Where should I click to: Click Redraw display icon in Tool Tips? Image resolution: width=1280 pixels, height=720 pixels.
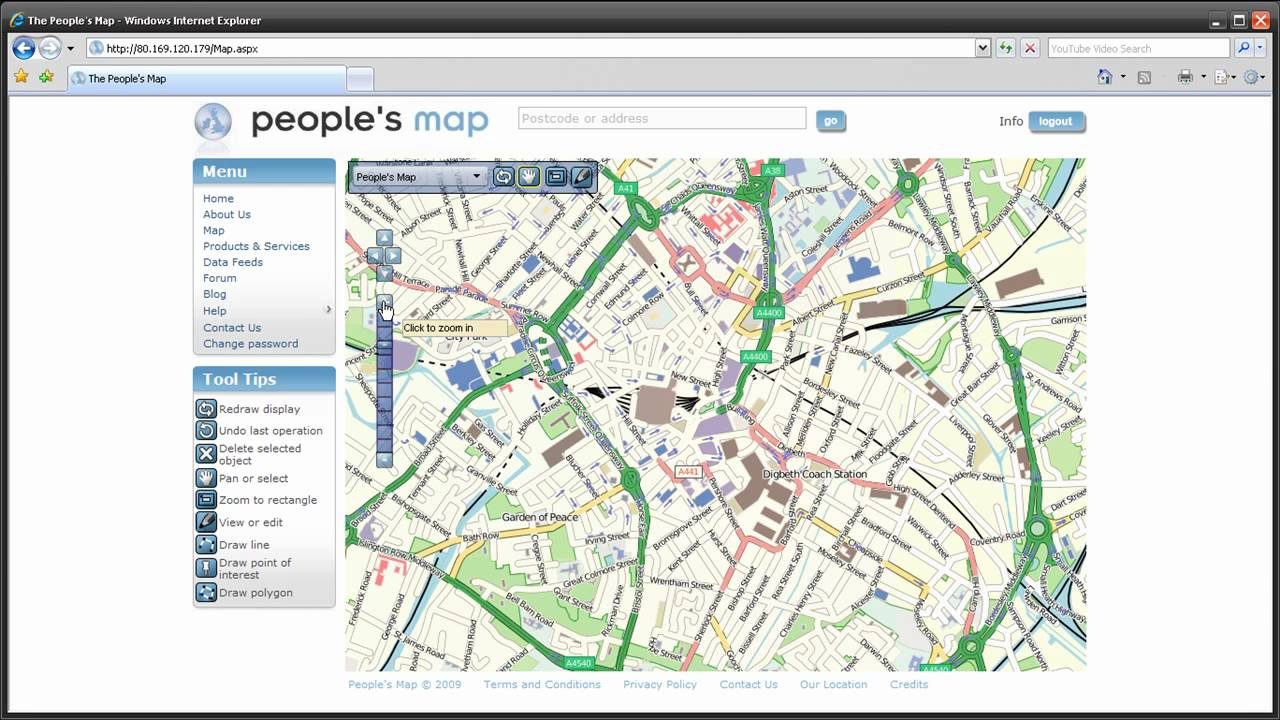point(206,409)
